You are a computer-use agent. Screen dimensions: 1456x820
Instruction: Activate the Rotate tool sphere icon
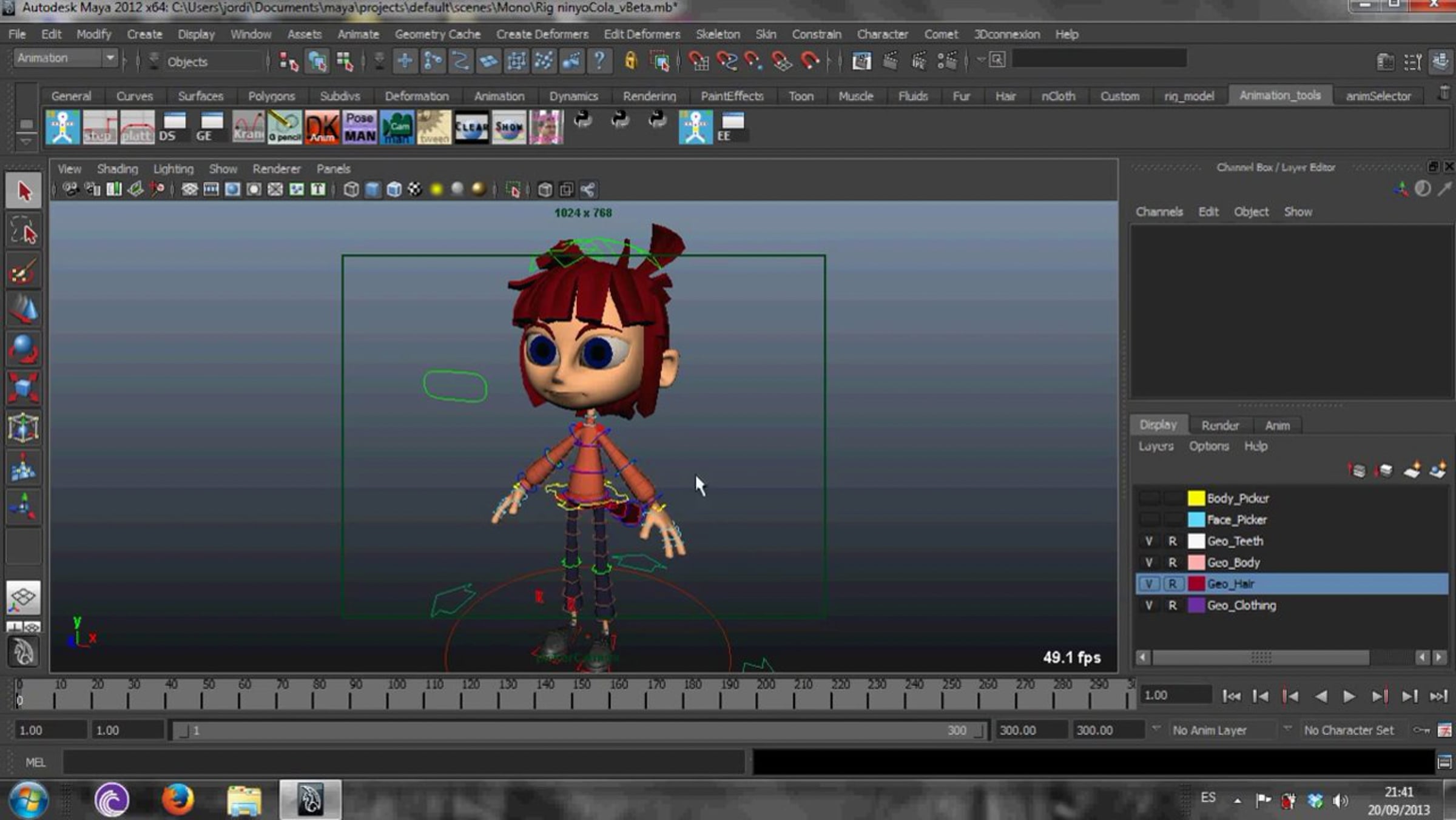[x=24, y=349]
